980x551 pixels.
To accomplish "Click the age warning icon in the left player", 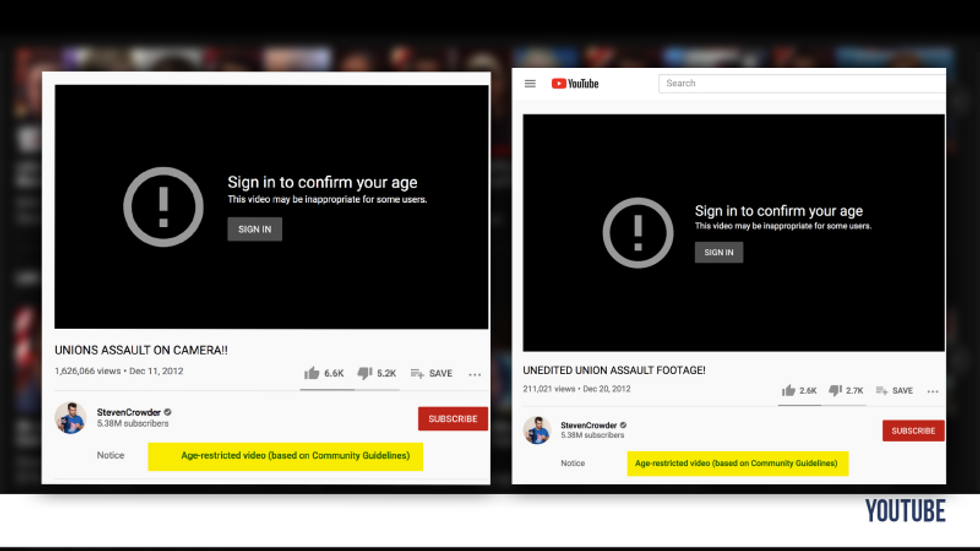I will coord(163,207).
